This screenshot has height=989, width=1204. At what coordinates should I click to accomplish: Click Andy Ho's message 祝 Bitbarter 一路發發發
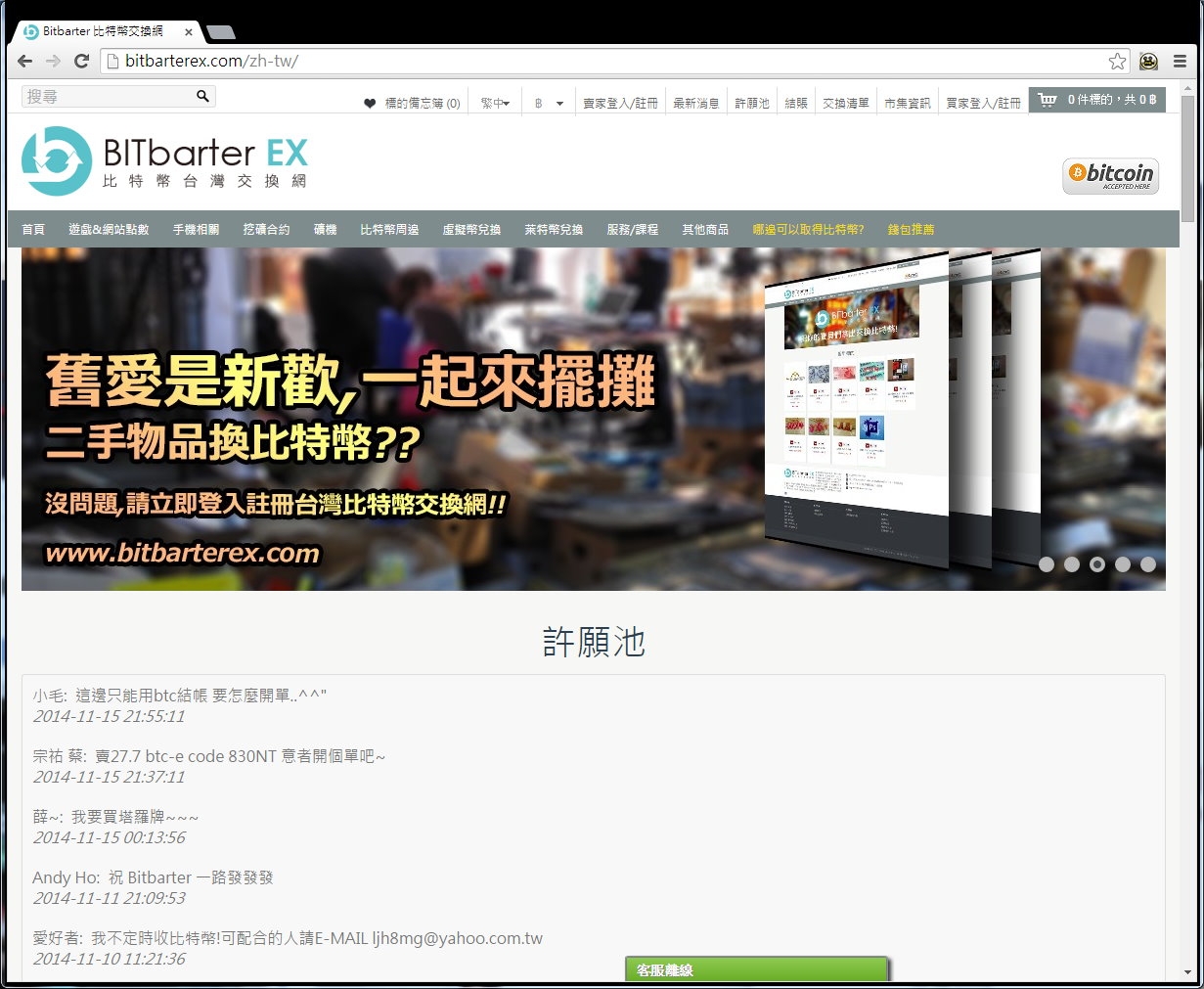[x=153, y=877]
